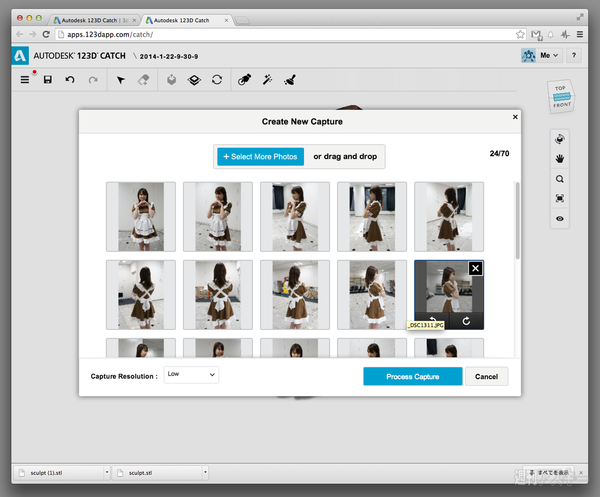Expand sculpt.stl download options arrow
Viewport: 600px width, 497px height.
click(205, 473)
